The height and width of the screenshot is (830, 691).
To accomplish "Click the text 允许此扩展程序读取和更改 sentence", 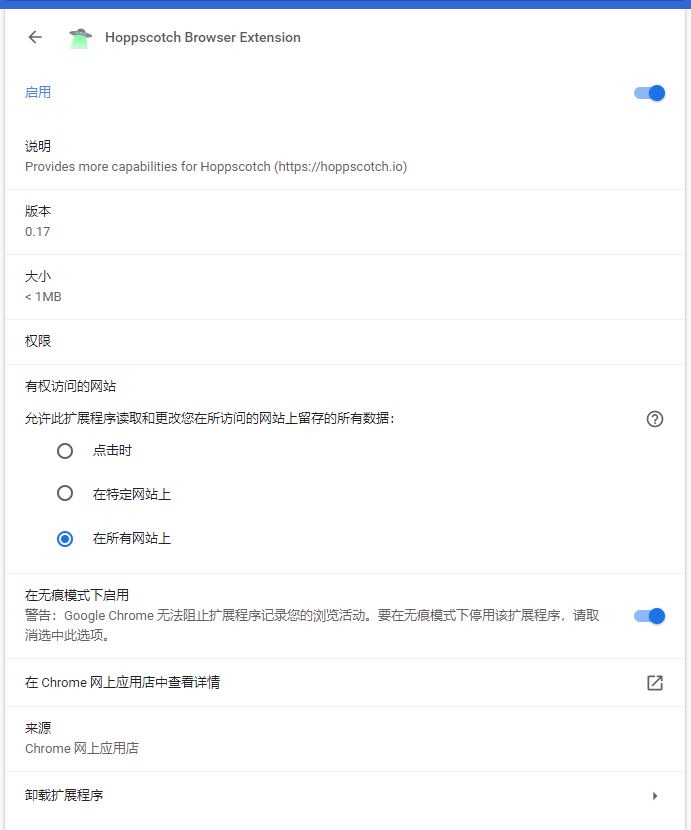I will pyautogui.click(x=210, y=418).
